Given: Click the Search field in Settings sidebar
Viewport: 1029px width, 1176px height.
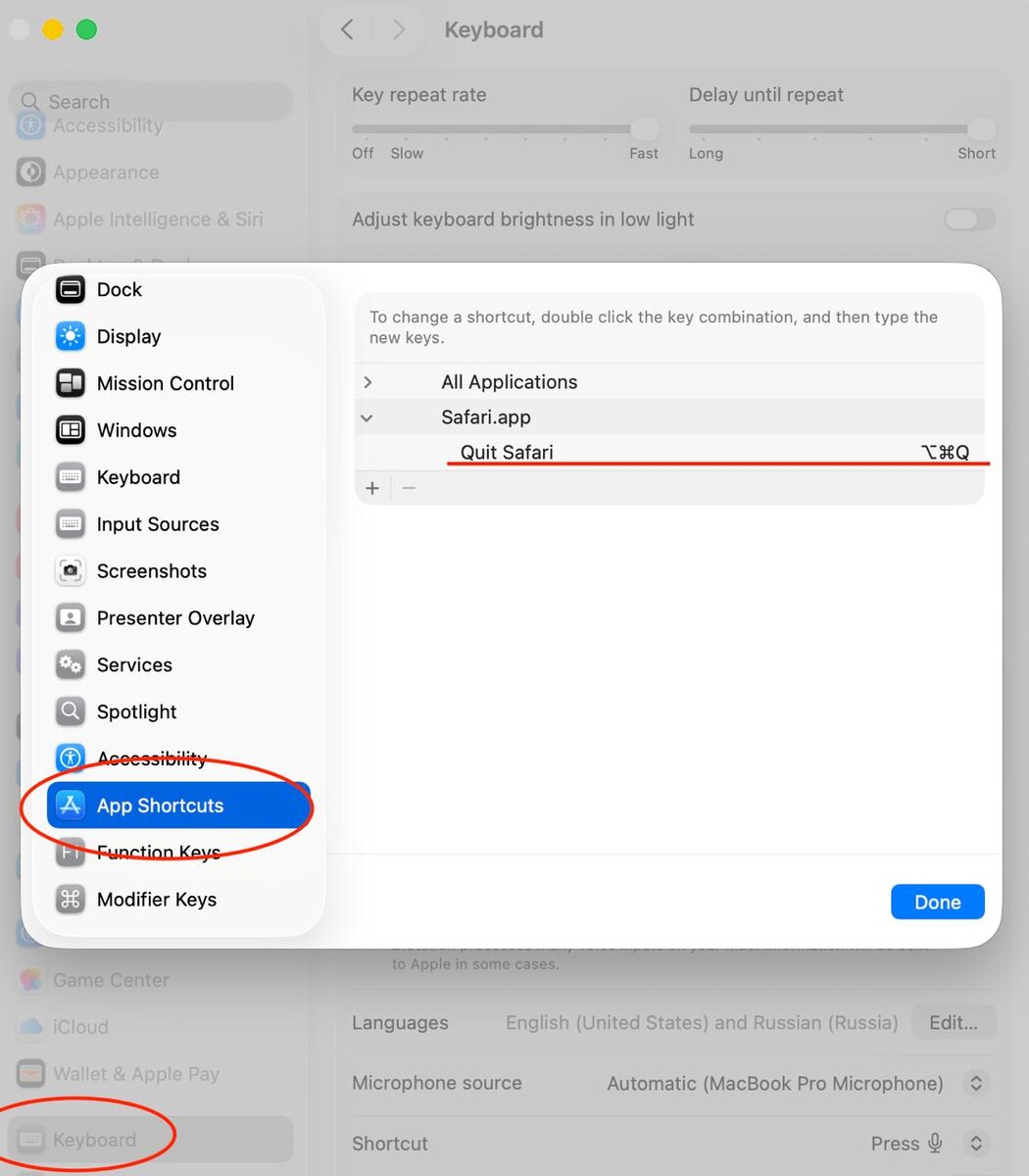Looking at the screenshot, I should click(151, 102).
